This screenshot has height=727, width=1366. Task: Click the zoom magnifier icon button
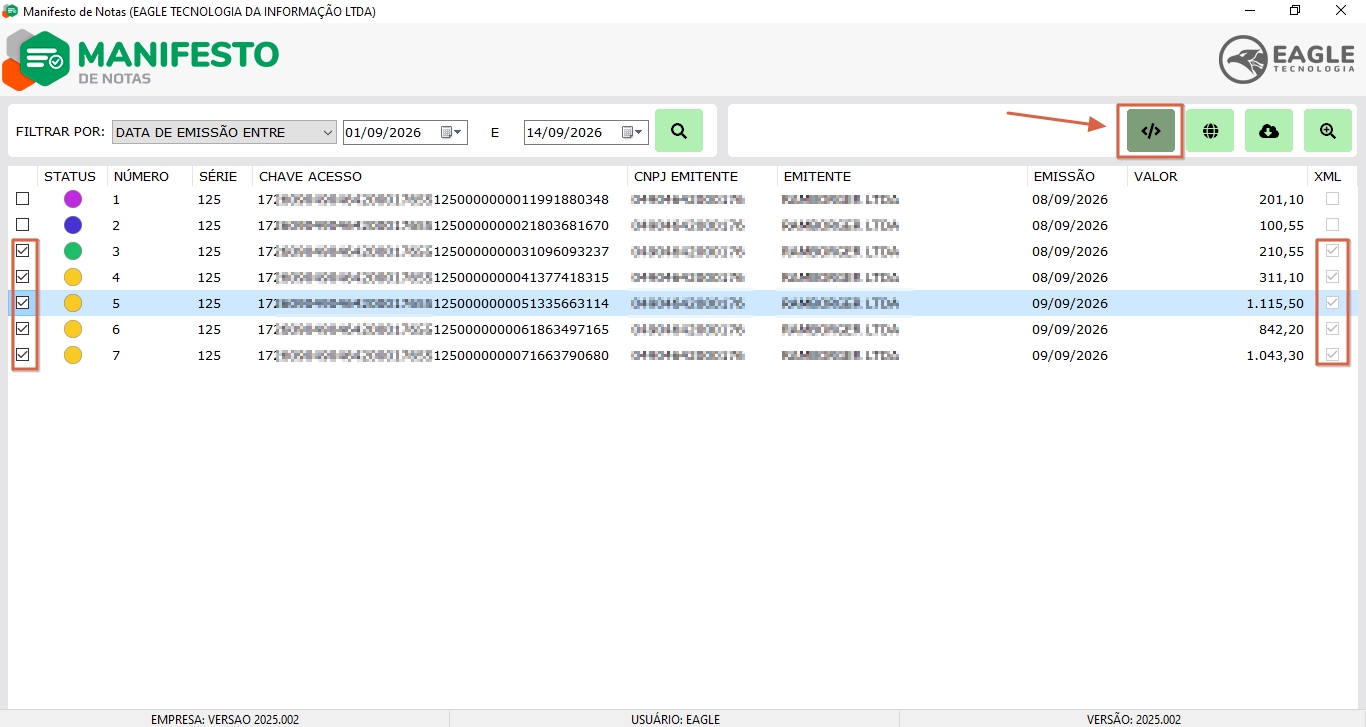point(1328,131)
